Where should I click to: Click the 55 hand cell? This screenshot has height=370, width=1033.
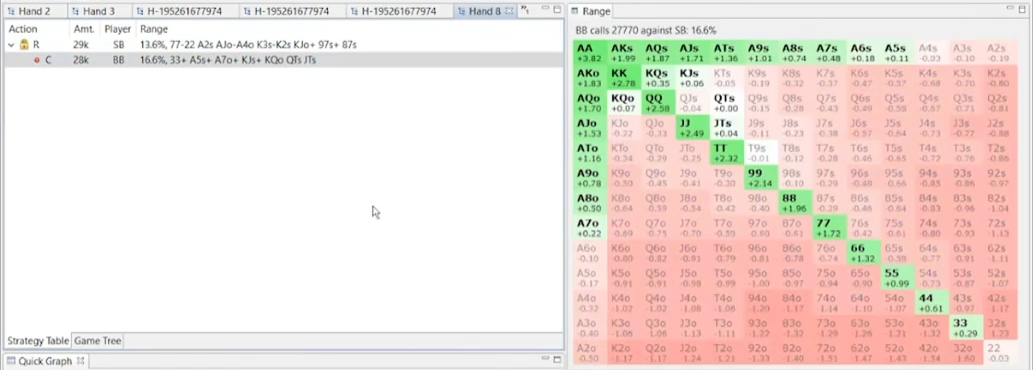pos(898,278)
